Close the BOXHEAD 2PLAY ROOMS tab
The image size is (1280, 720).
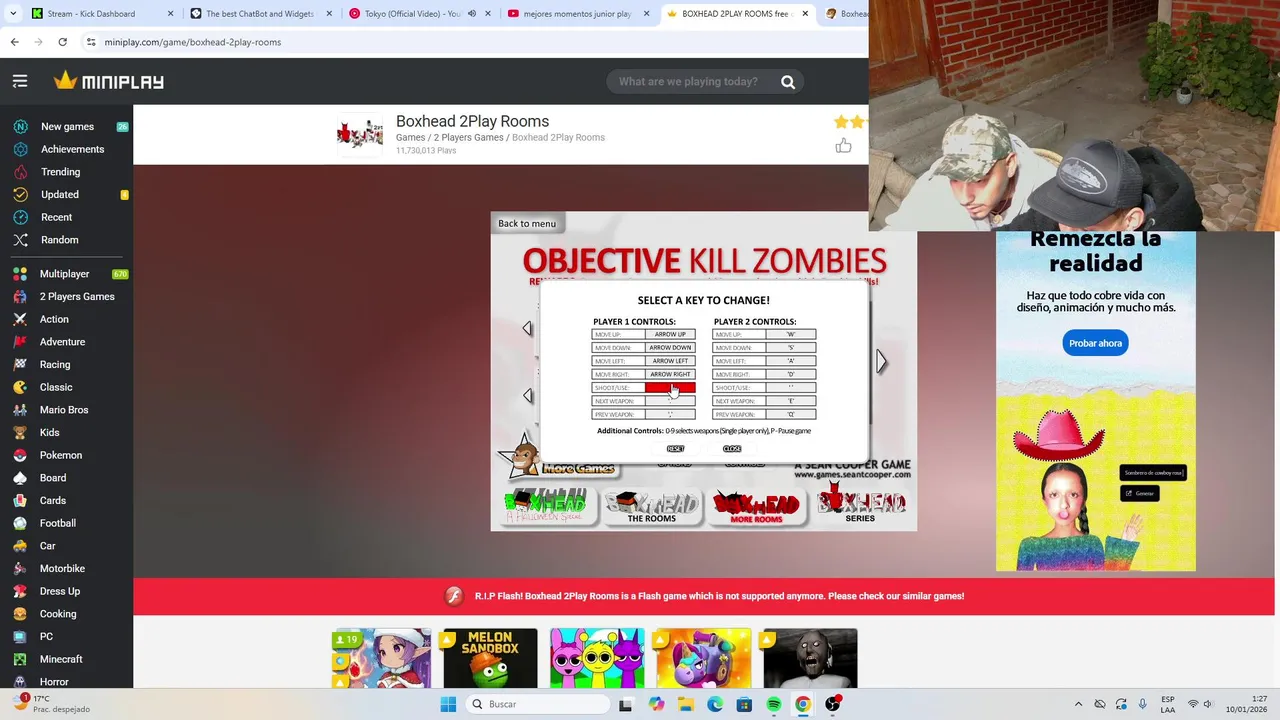pyautogui.click(x=805, y=14)
